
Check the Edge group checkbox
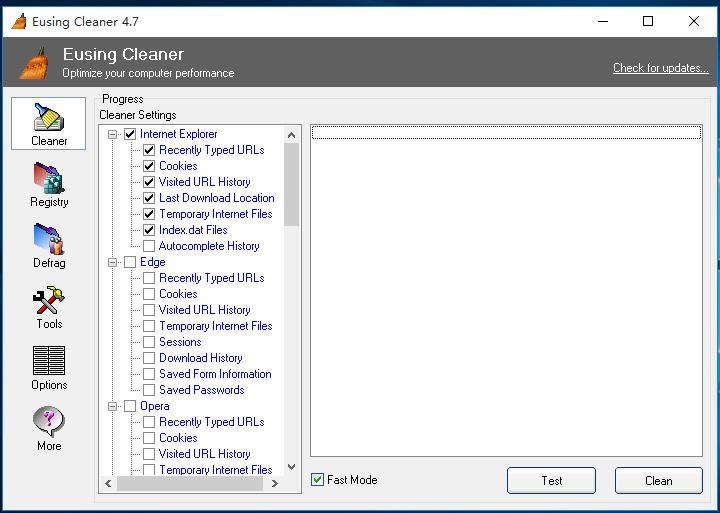click(x=130, y=262)
